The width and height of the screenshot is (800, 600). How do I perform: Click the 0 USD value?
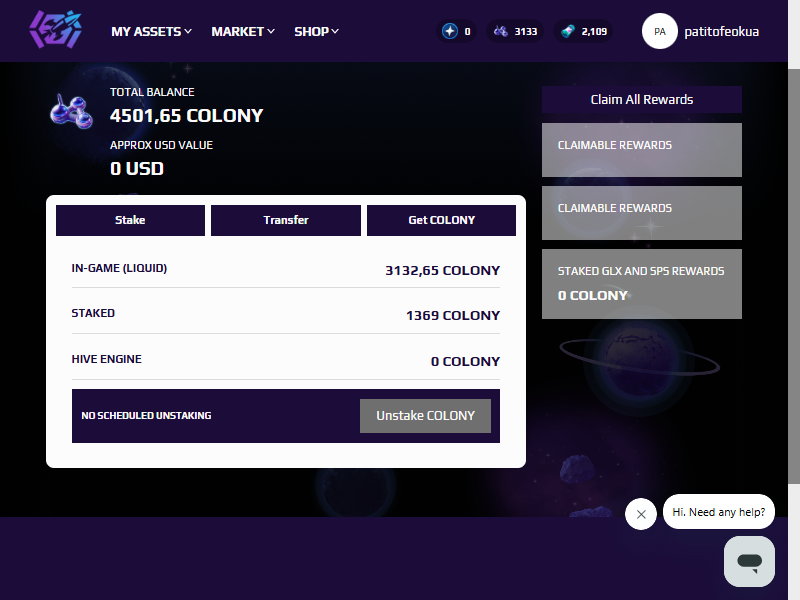137,168
